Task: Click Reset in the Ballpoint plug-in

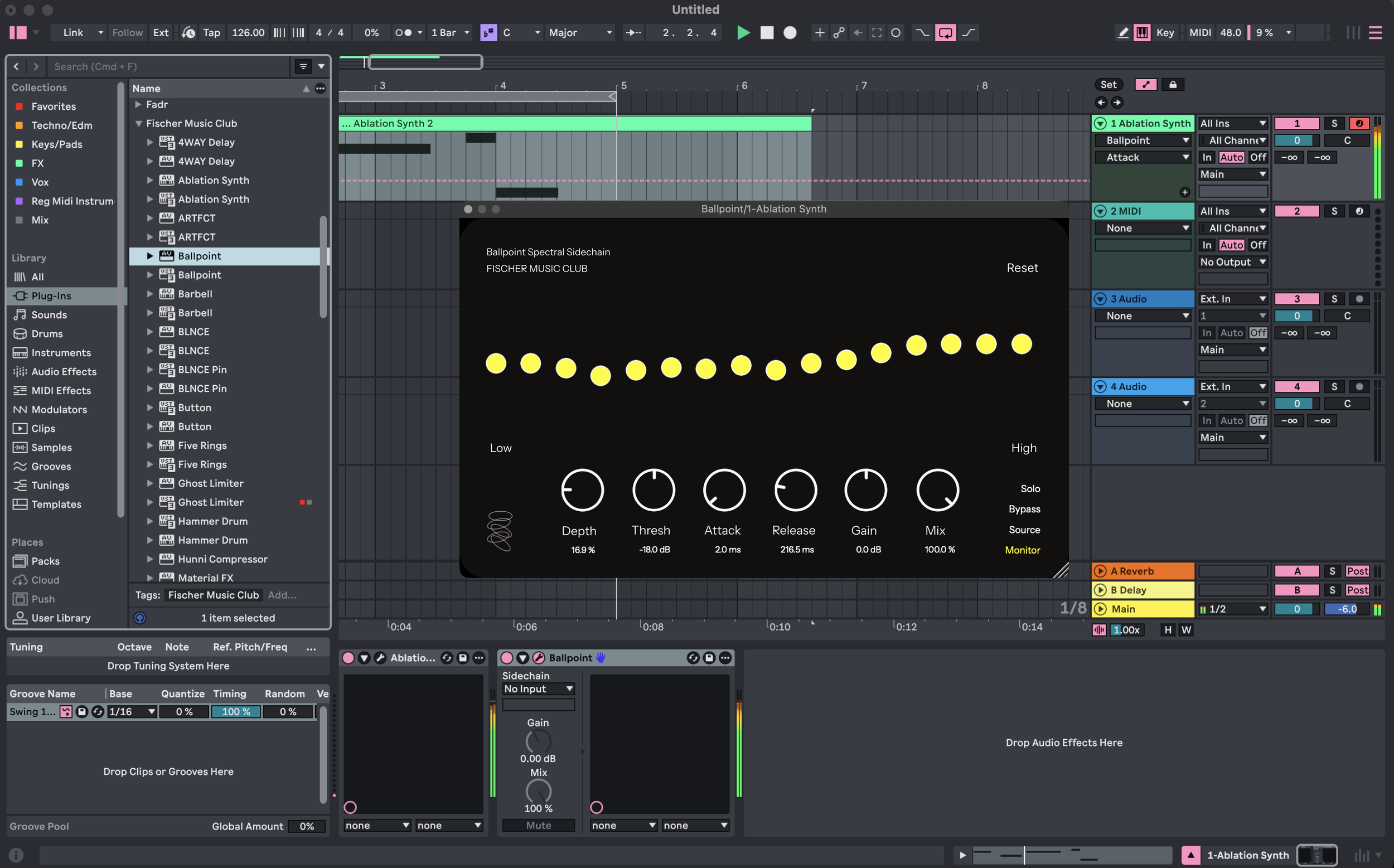Action: click(1022, 268)
